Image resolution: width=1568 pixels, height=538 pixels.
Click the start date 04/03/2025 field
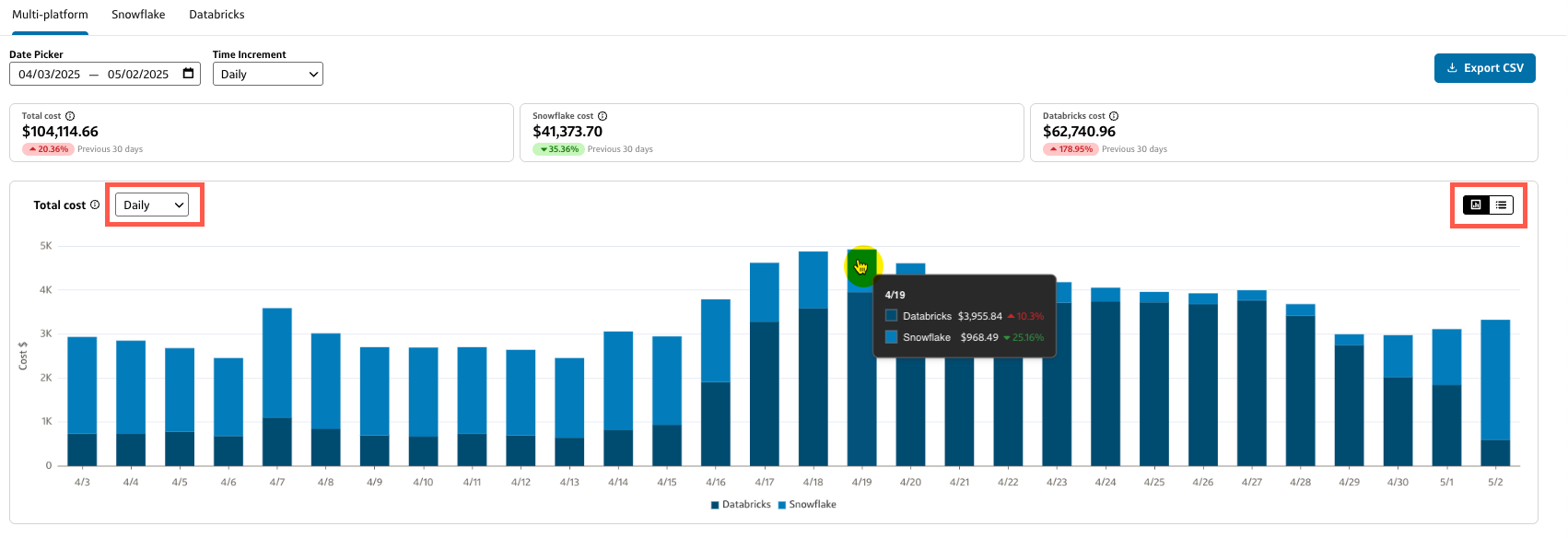(50, 75)
